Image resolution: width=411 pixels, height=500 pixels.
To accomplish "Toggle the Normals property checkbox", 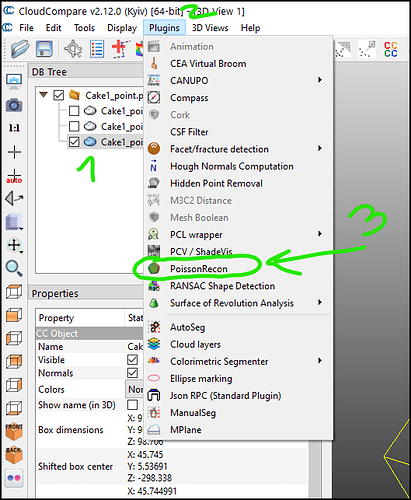I will coord(132,373).
